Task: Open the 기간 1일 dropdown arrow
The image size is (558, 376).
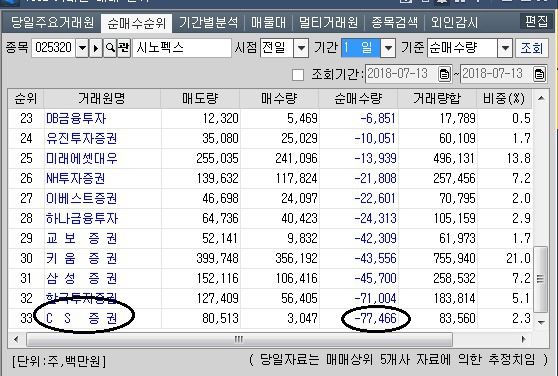Action: point(388,48)
